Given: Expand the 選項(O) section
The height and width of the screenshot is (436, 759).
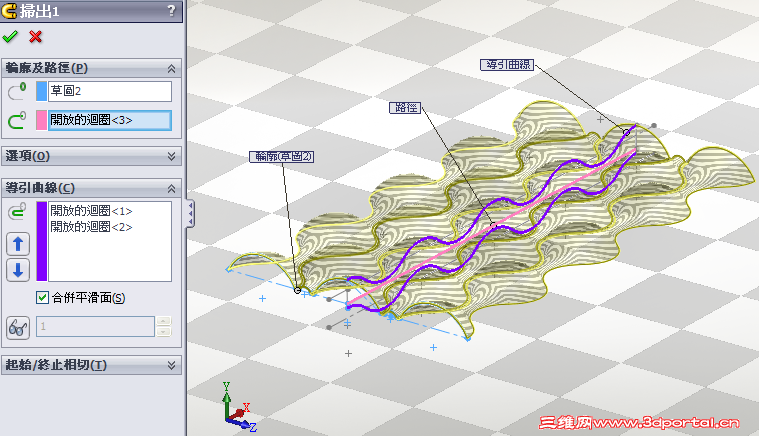Looking at the screenshot, I should [171, 156].
